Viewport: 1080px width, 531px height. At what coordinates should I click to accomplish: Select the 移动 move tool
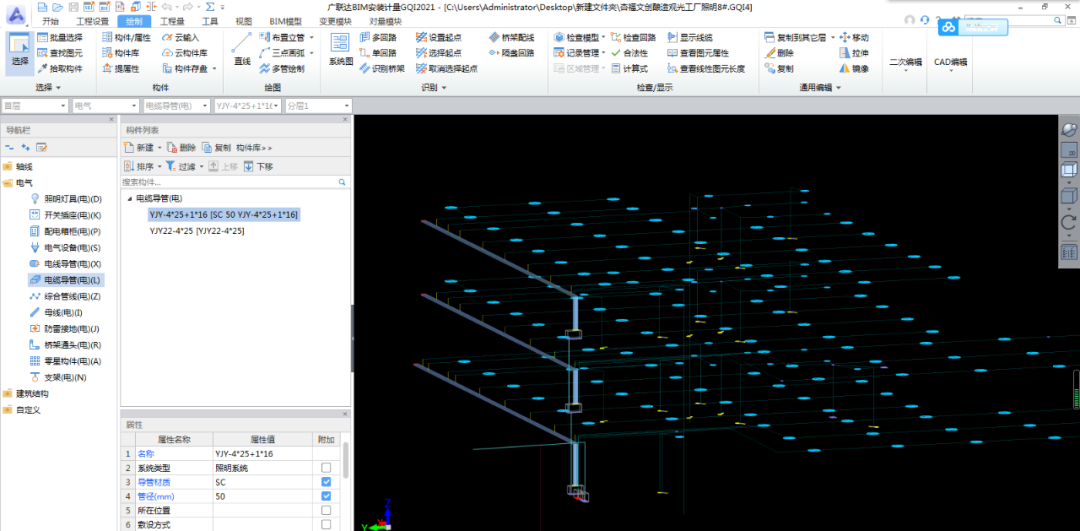click(855, 37)
